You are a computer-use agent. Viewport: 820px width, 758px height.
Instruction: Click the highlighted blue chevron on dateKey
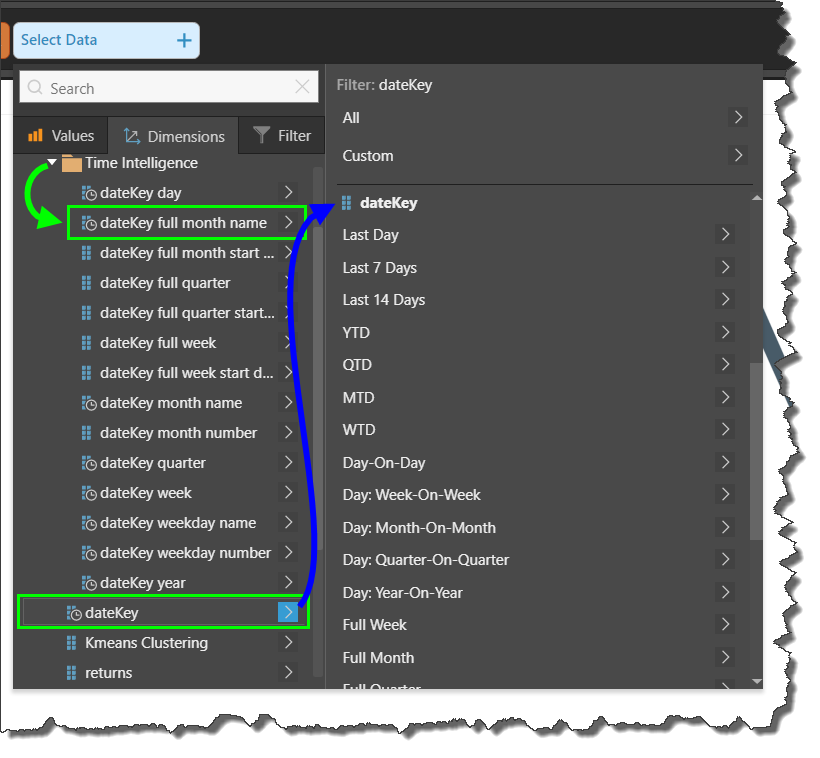pyautogui.click(x=288, y=612)
